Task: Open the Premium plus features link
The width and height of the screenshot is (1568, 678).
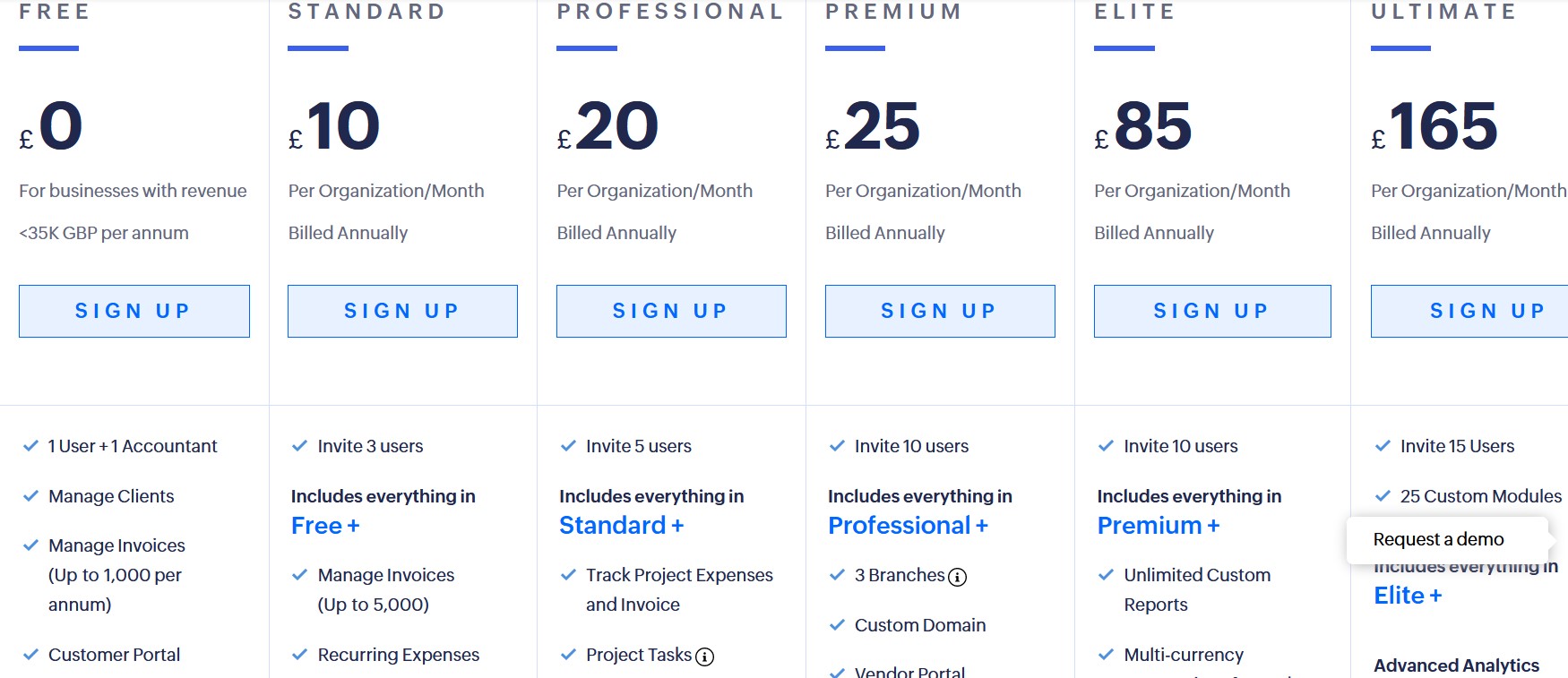Action: [x=1157, y=525]
